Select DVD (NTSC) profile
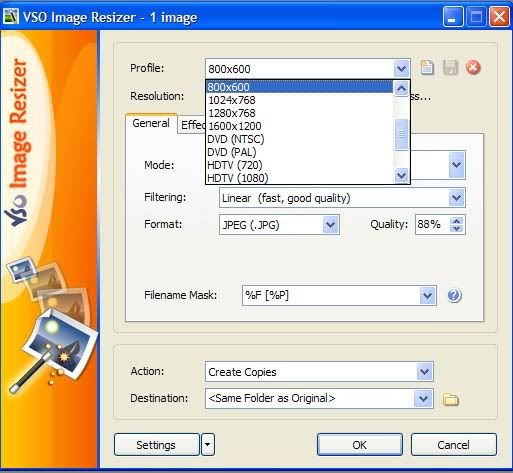The width and height of the screenshot is (513, 473). click(299, 139)
